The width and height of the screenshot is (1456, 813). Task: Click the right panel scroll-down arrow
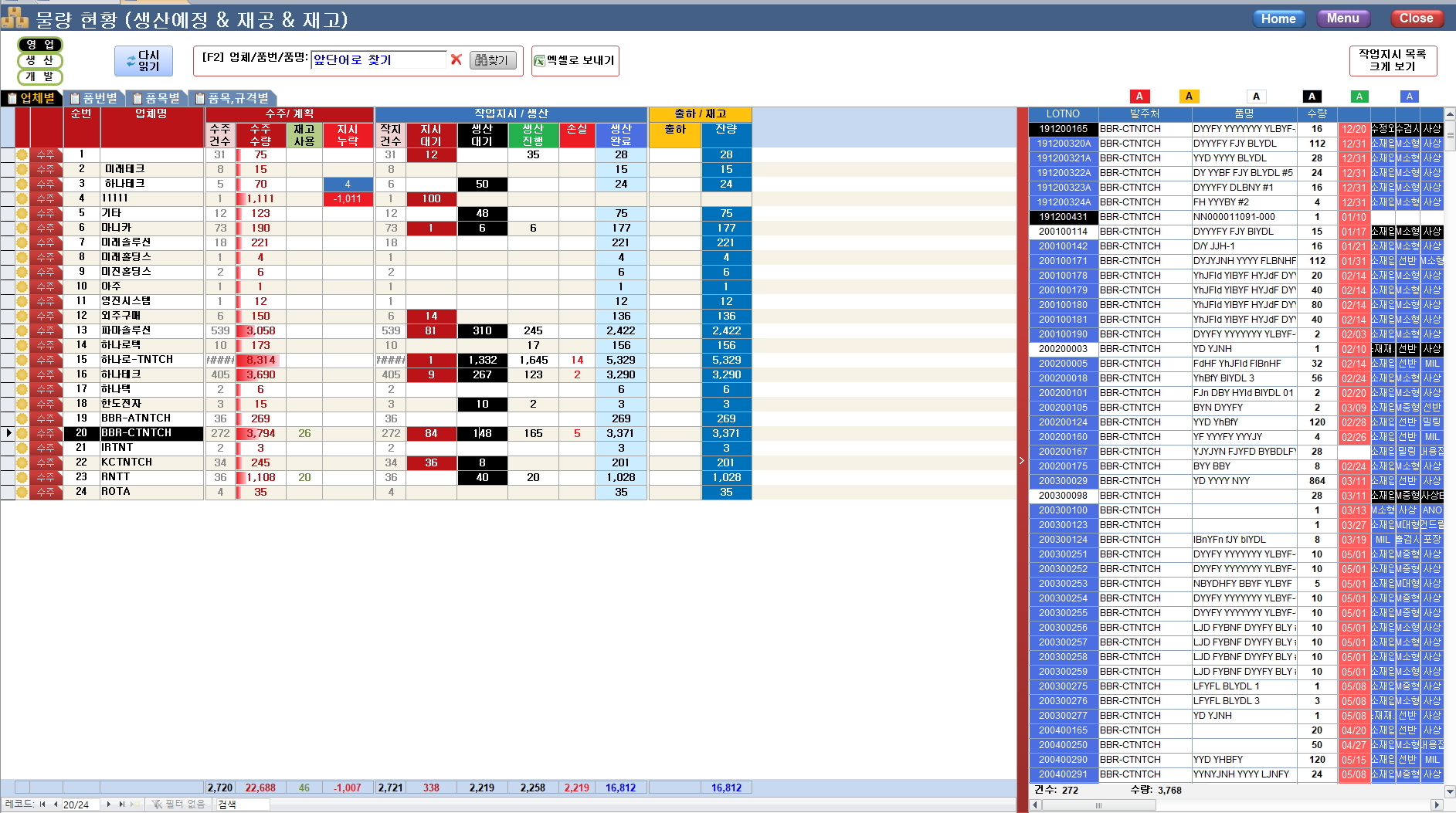[x=1450, y=791]
